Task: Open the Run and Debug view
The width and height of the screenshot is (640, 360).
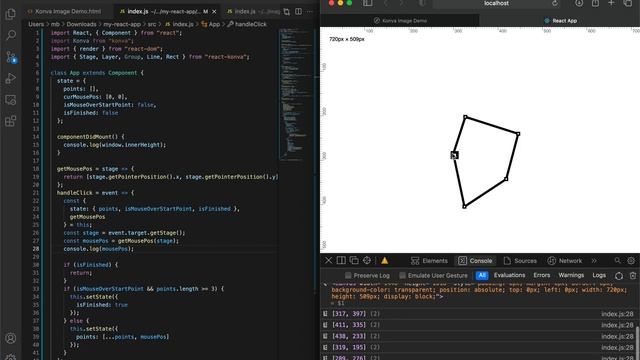Action: [x=11, y=78]
